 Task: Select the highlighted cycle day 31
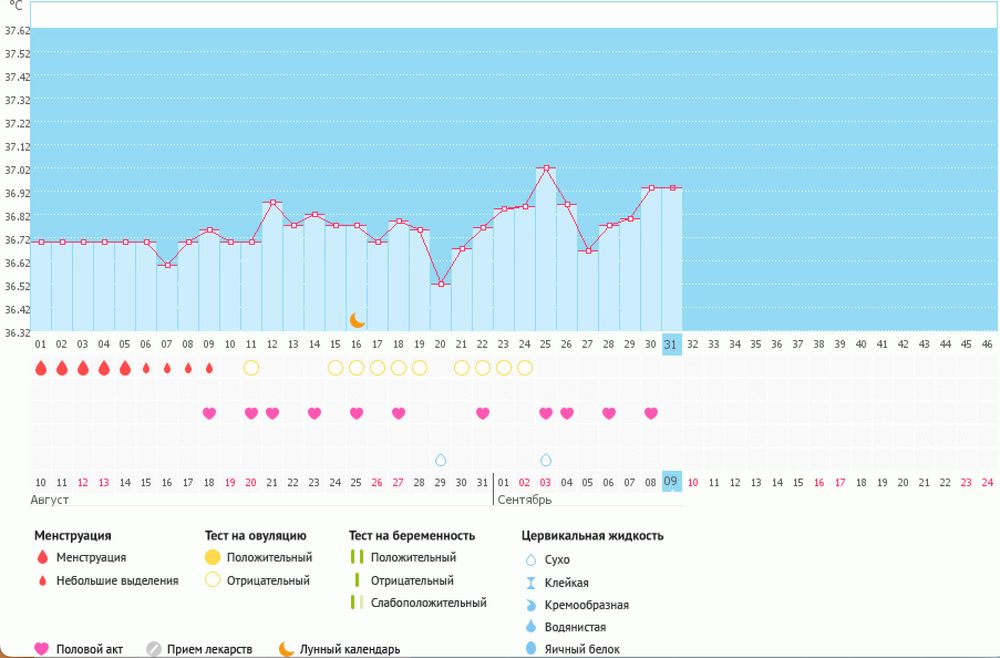tap(671, 344)
